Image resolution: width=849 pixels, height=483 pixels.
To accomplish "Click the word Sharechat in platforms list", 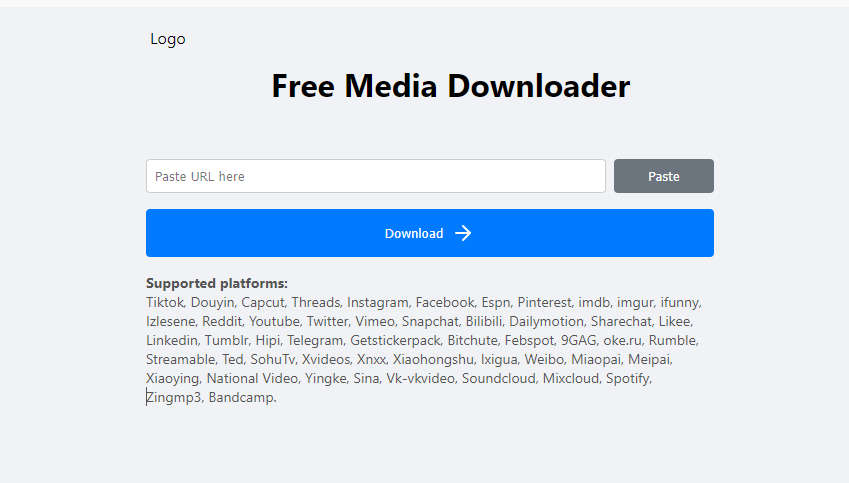I will [621, 321].
